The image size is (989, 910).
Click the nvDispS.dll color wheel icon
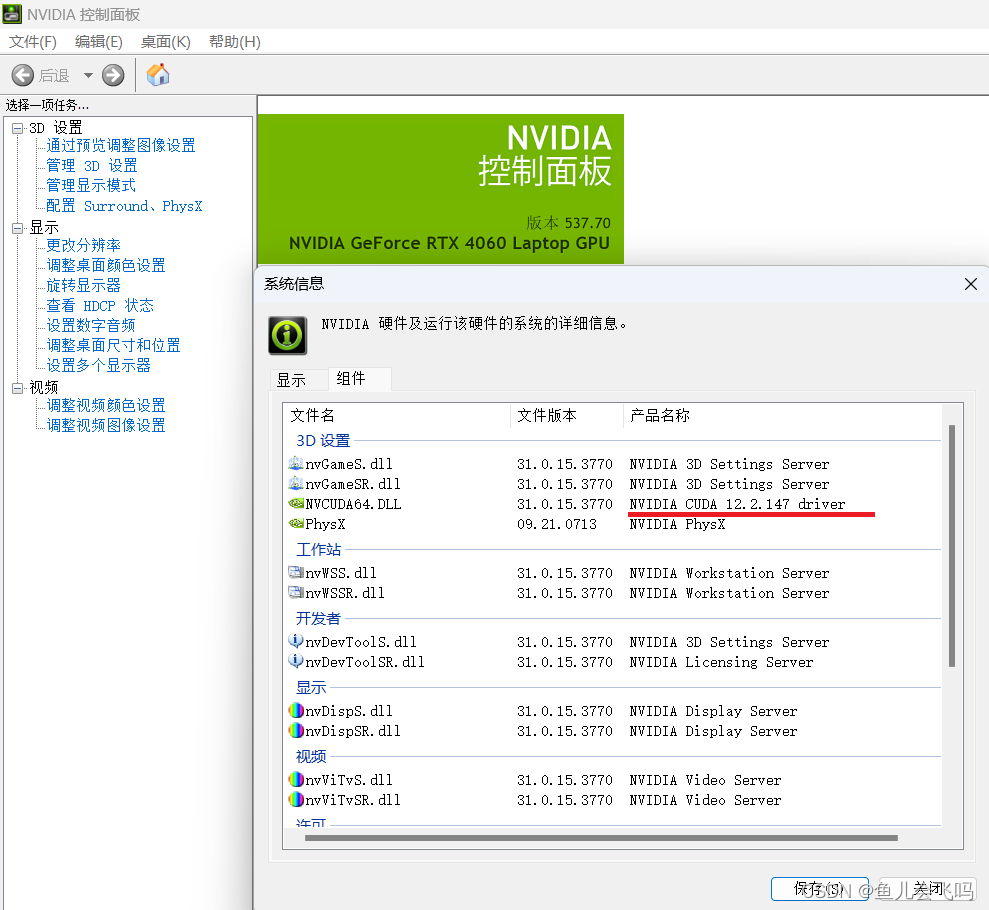pyautogui.click(x=296, y=711)
